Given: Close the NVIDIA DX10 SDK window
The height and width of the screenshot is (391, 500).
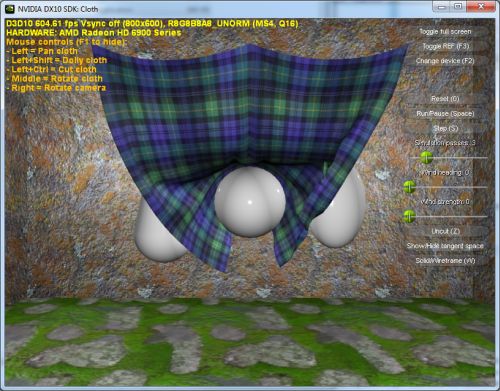Looking at the screenshot, I should 481,6.
